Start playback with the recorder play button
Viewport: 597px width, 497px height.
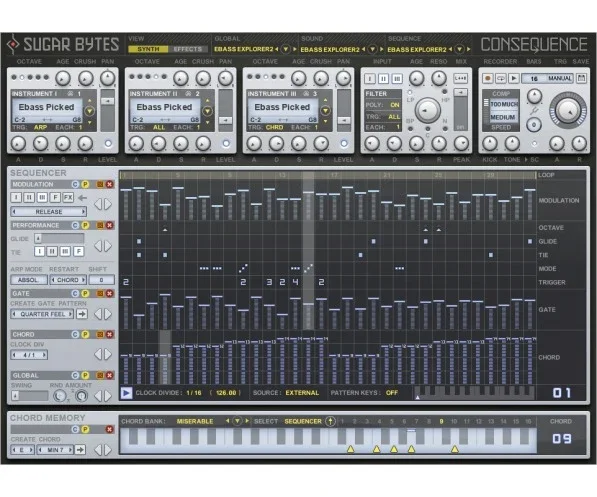514,78
